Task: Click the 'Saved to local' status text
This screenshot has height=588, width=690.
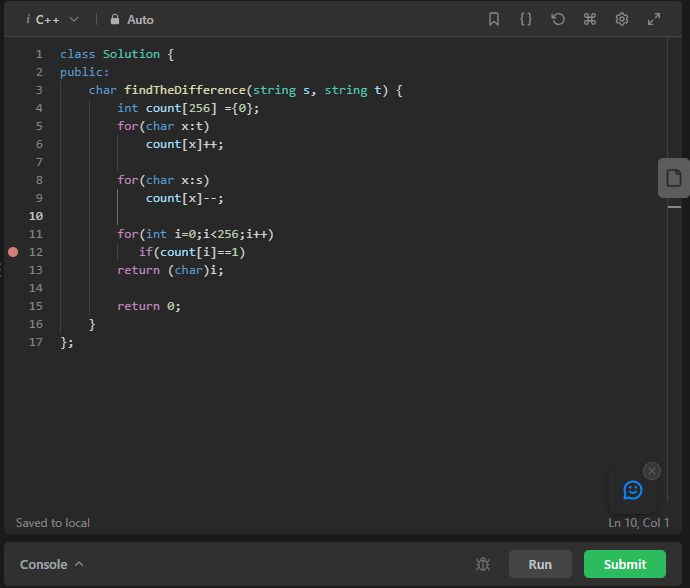Action: point(53,523)
